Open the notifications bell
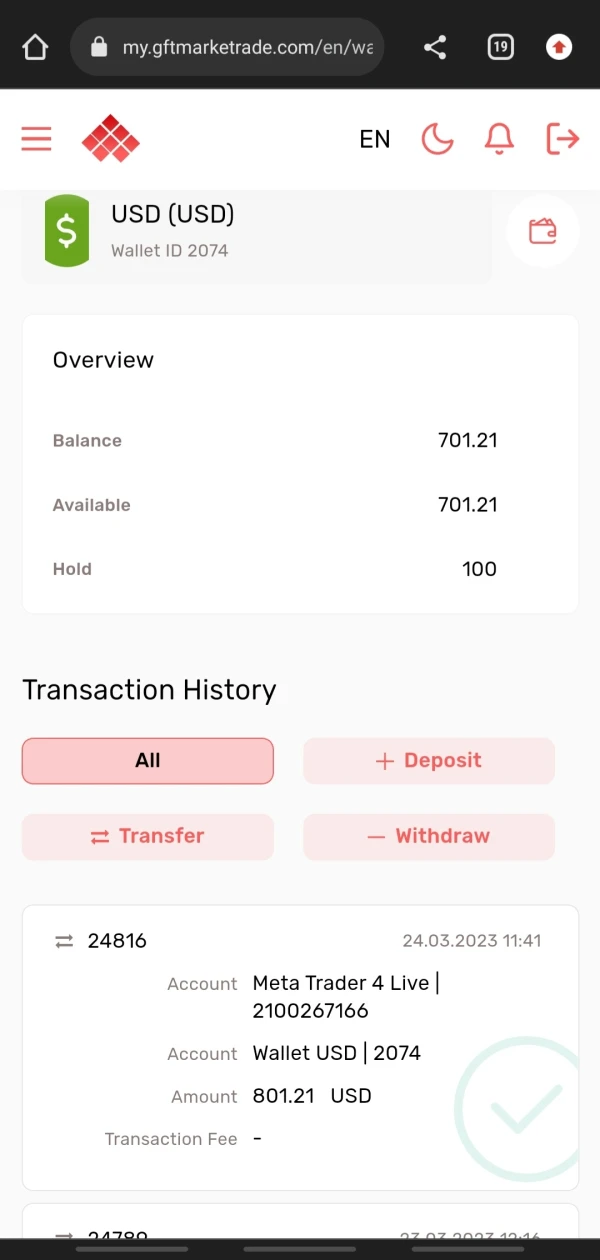 pos(499,139)
